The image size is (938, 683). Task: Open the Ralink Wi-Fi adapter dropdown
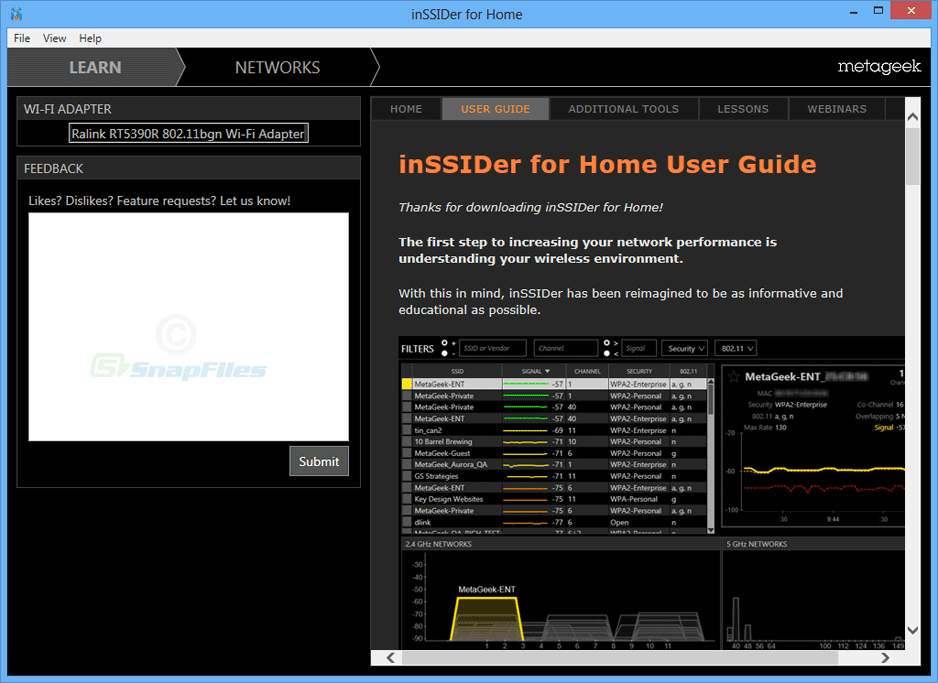click(x=188, y=133)
